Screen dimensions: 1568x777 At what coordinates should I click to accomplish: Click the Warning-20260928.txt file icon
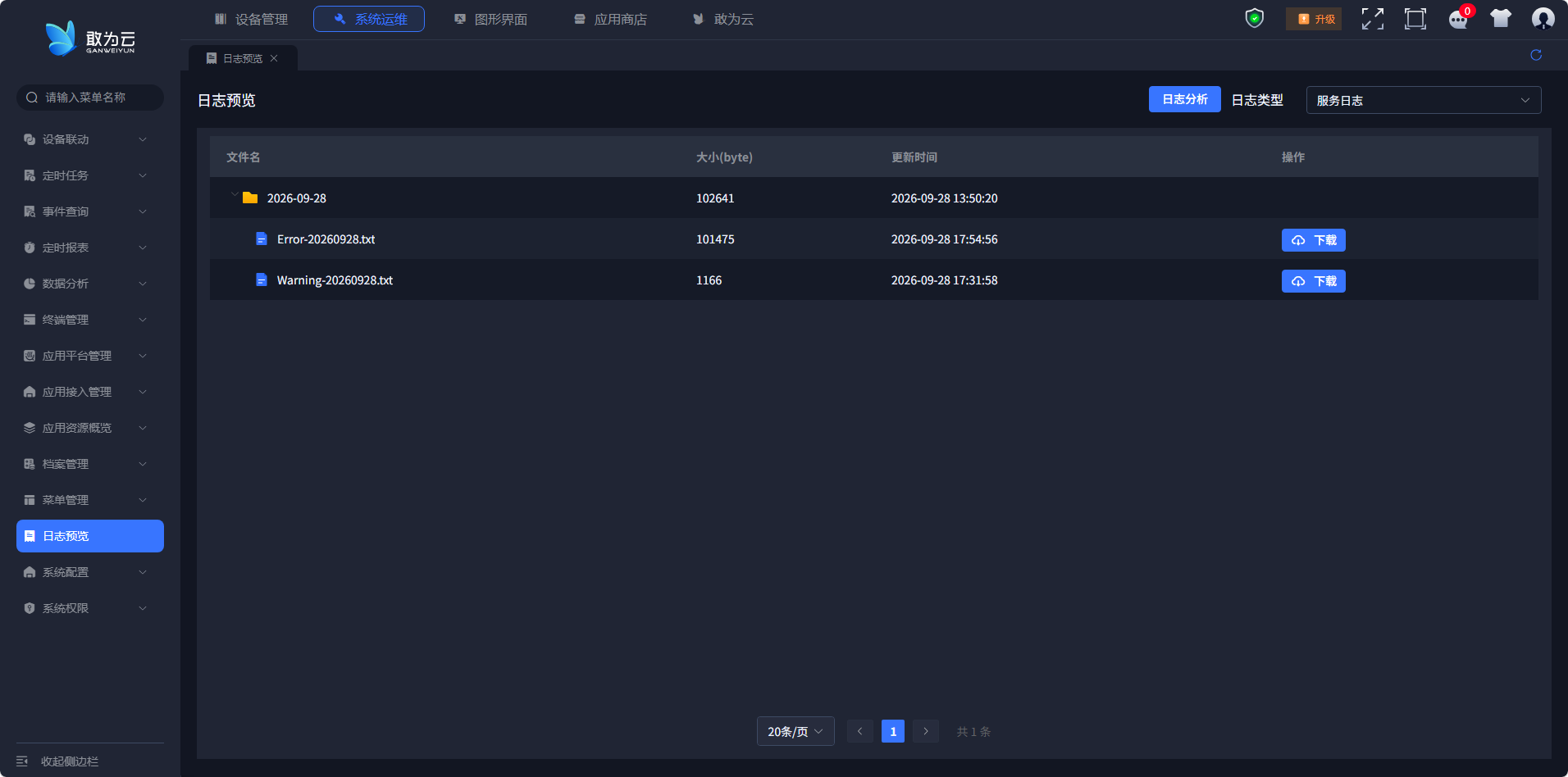[262, 279]
